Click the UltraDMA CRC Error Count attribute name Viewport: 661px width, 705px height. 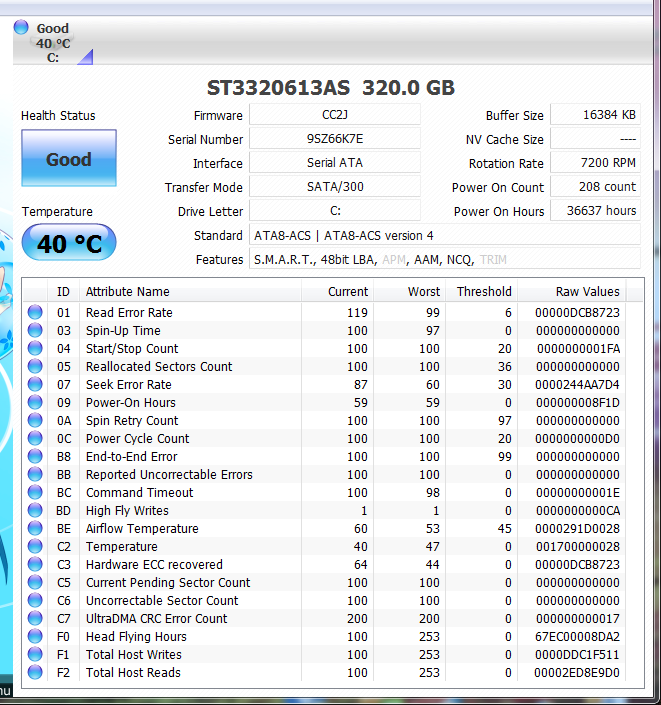click(156, 618)
